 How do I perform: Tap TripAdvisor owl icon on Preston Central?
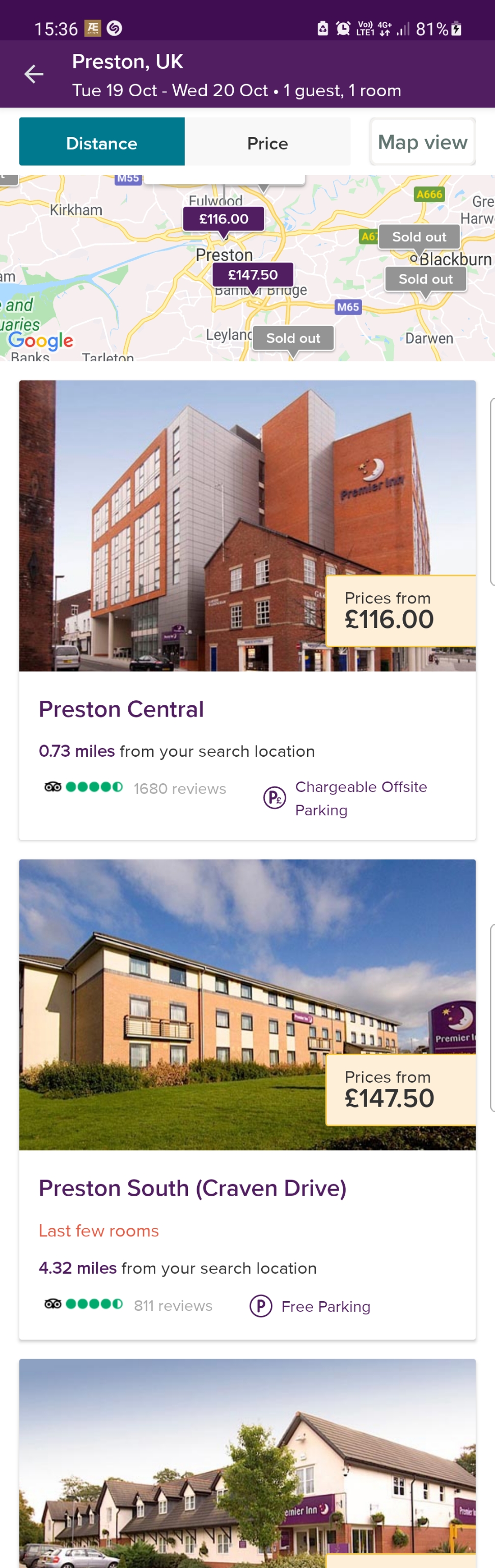[x=53, y=787]
